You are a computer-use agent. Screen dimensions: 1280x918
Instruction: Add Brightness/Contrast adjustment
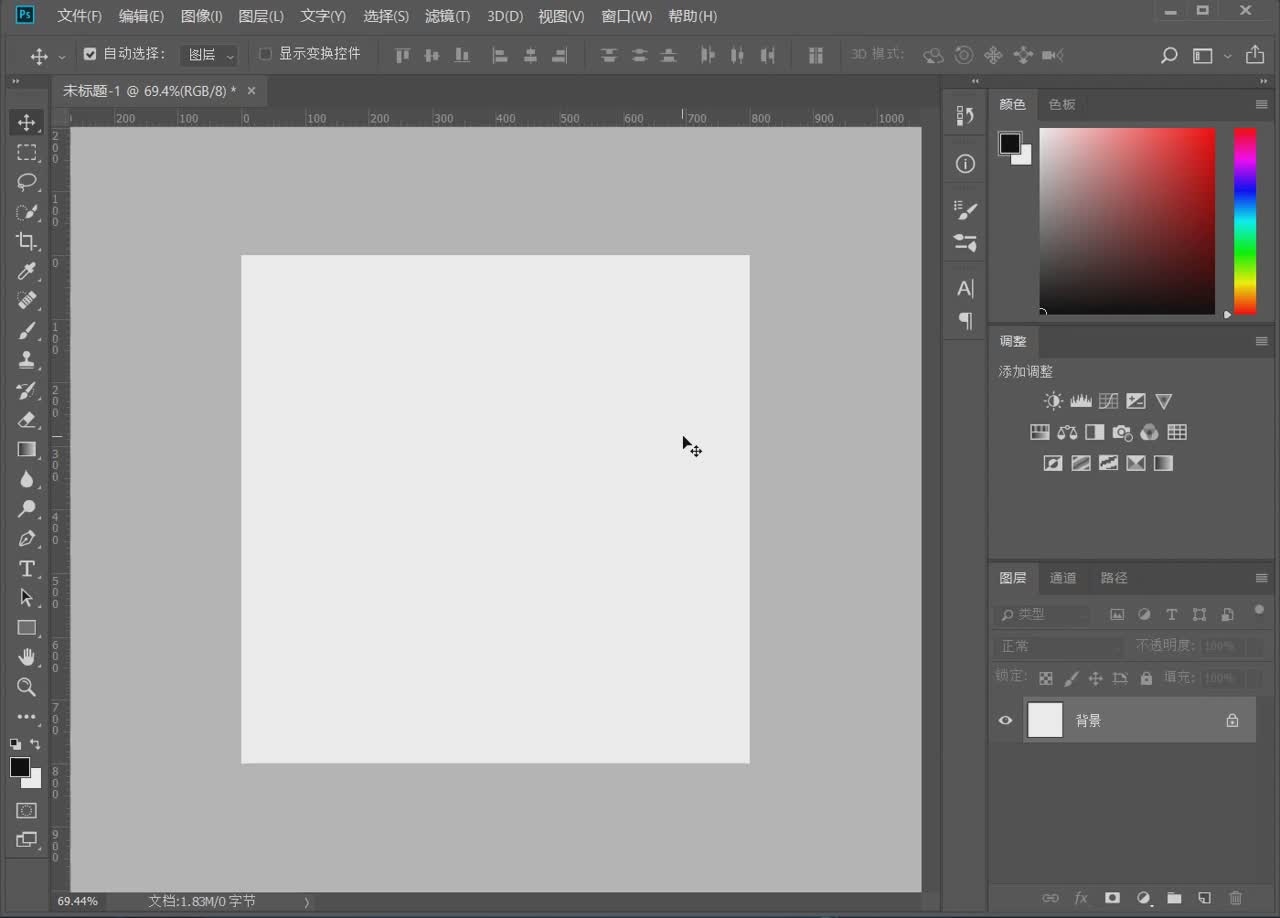click(1053, 401)
